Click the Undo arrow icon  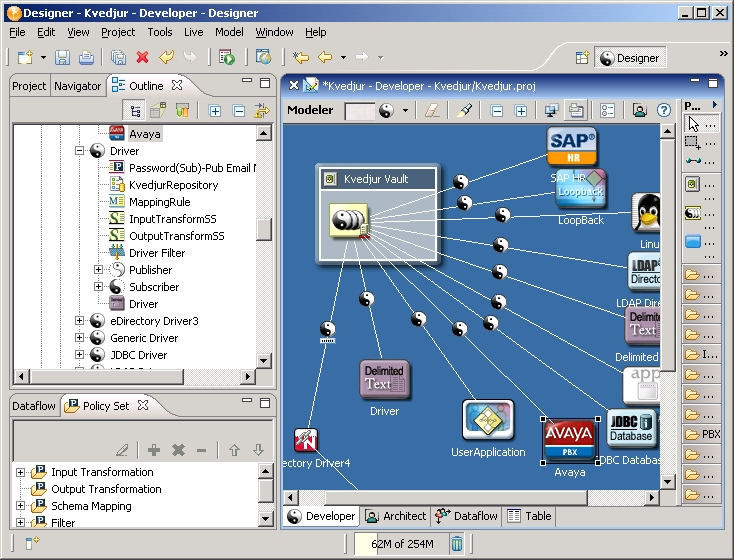(x=166, y=58)
